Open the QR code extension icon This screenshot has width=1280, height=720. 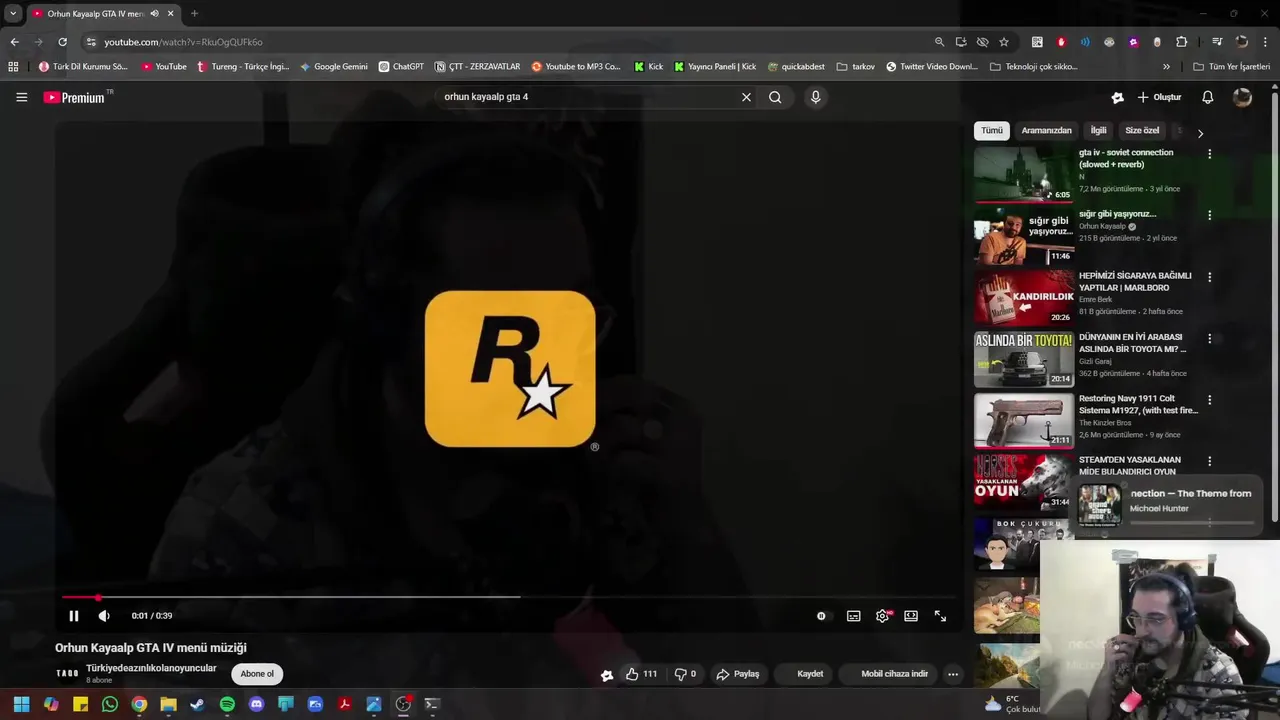1037,42
